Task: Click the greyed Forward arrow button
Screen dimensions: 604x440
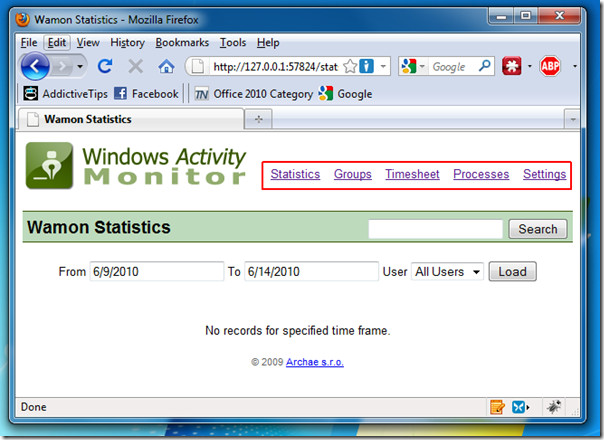Action: click(62, 67)
